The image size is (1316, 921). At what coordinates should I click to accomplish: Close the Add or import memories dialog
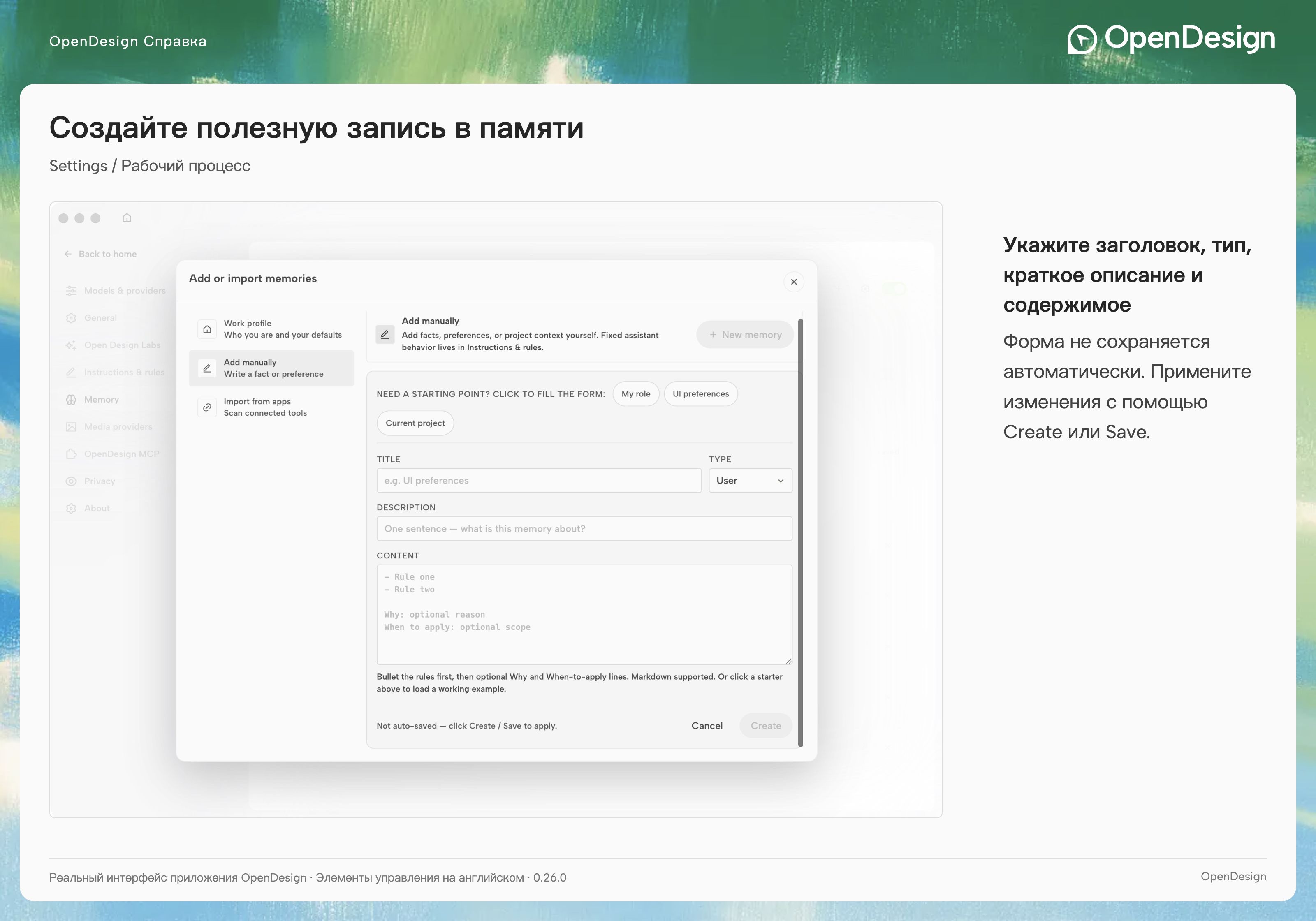[x=794, y=281]
